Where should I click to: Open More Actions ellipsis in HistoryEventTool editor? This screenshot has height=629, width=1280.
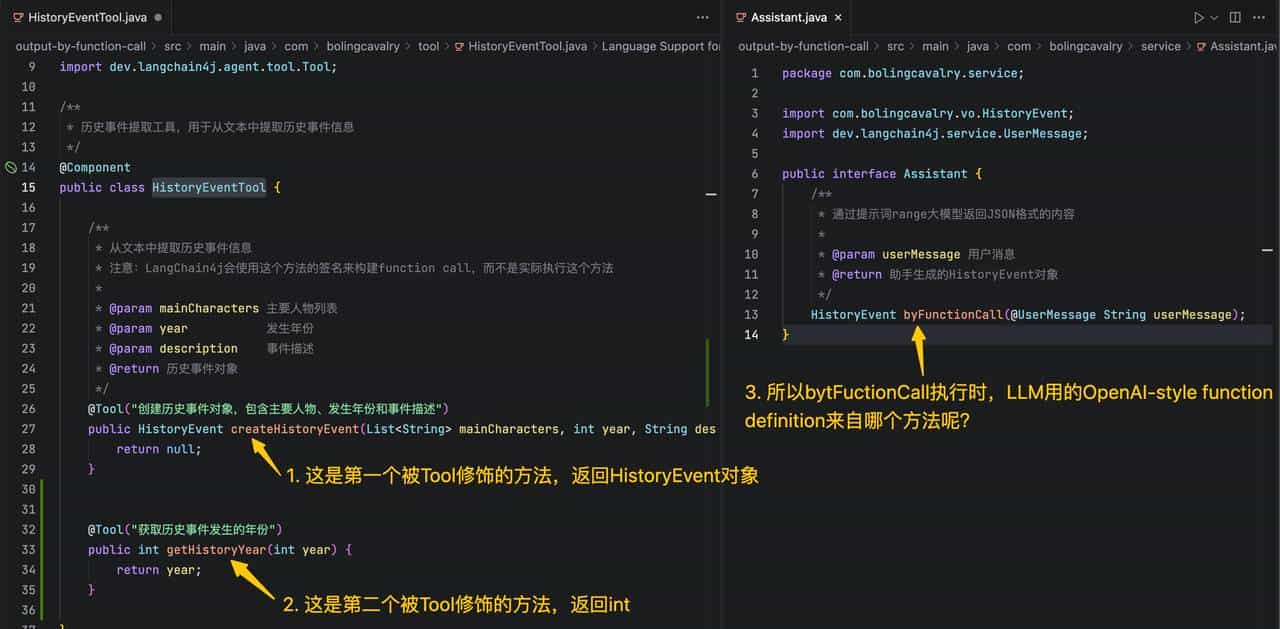tap(703, 17)
